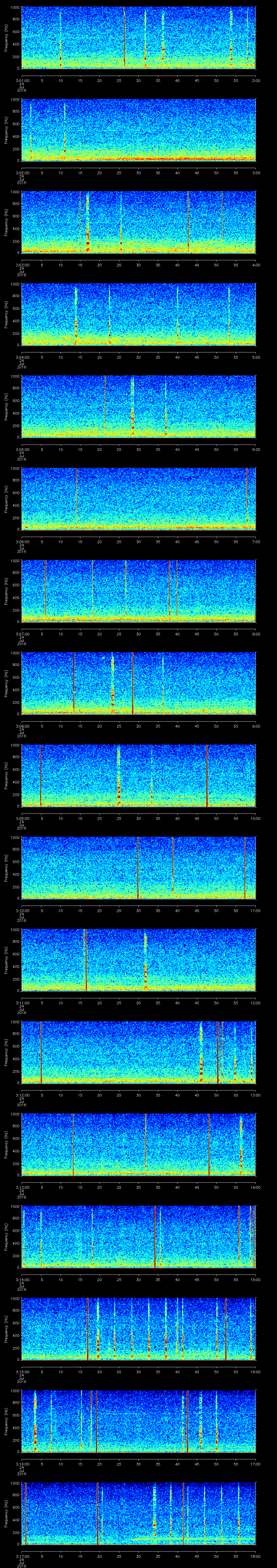Click the '3:04:00' start time label
The width and height of the screenshot is (277, 1568).
coord(22,357)
